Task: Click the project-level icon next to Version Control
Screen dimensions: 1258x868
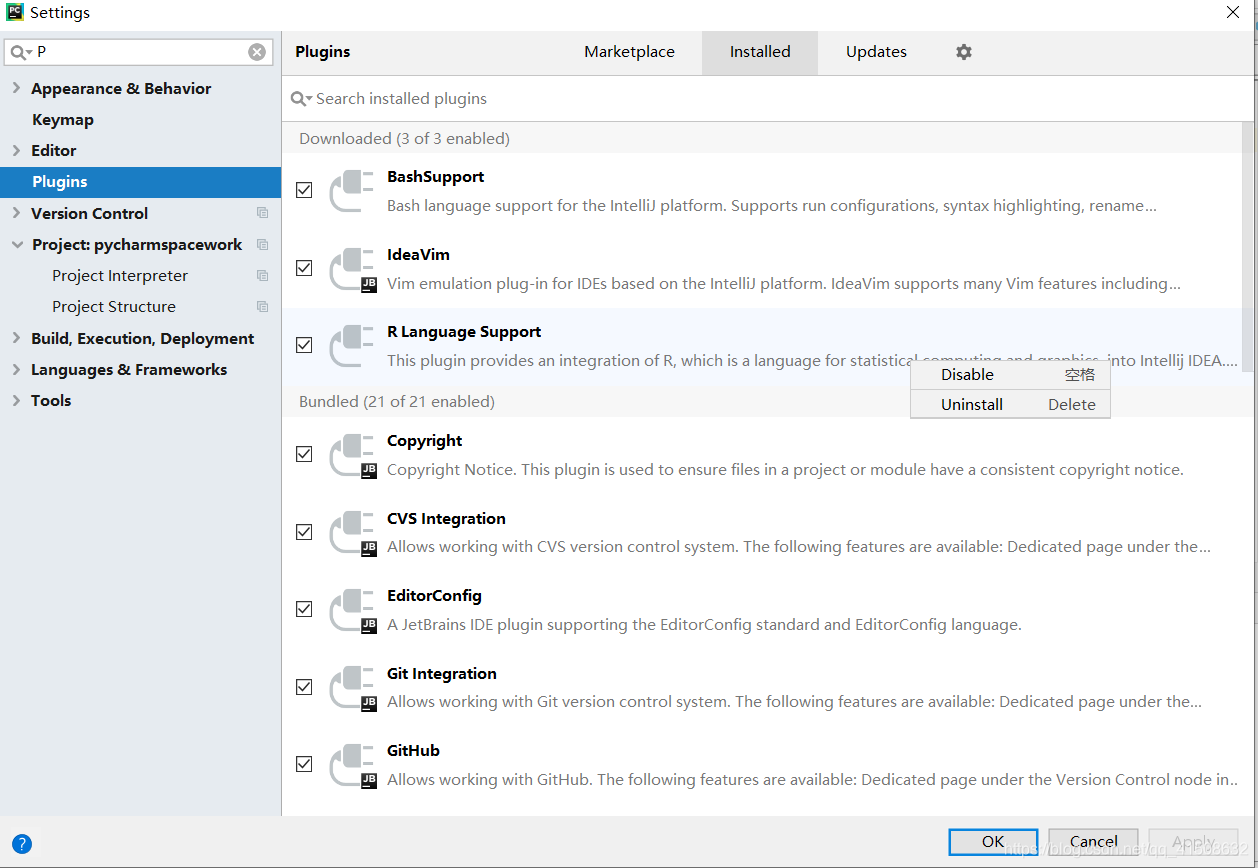Action: 262,213
